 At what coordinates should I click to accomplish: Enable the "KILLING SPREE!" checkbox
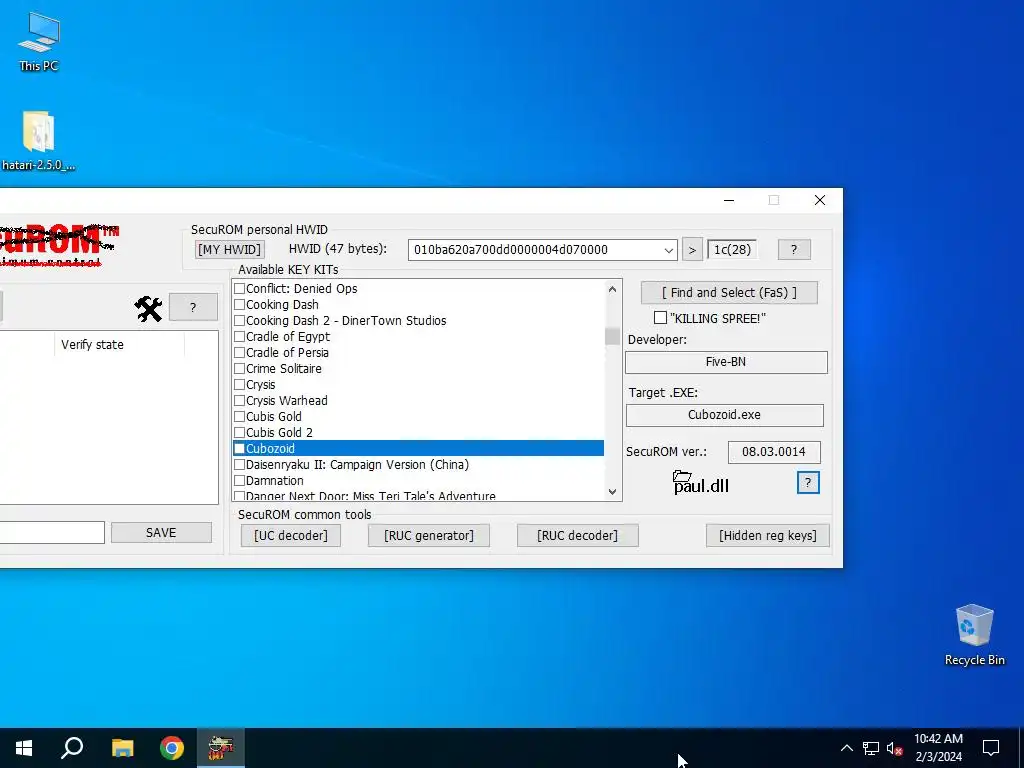(x=660, y=318)
